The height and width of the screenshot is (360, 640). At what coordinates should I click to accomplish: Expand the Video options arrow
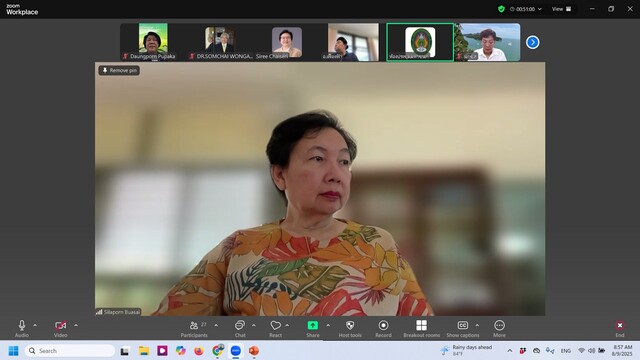click(x=76, y=325)
